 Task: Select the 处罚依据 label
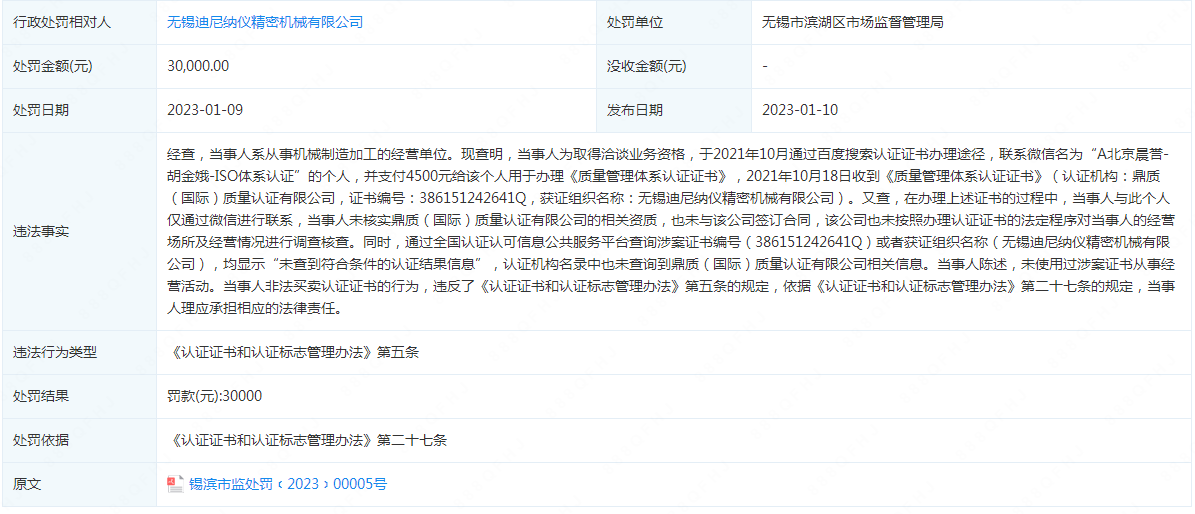41,440
